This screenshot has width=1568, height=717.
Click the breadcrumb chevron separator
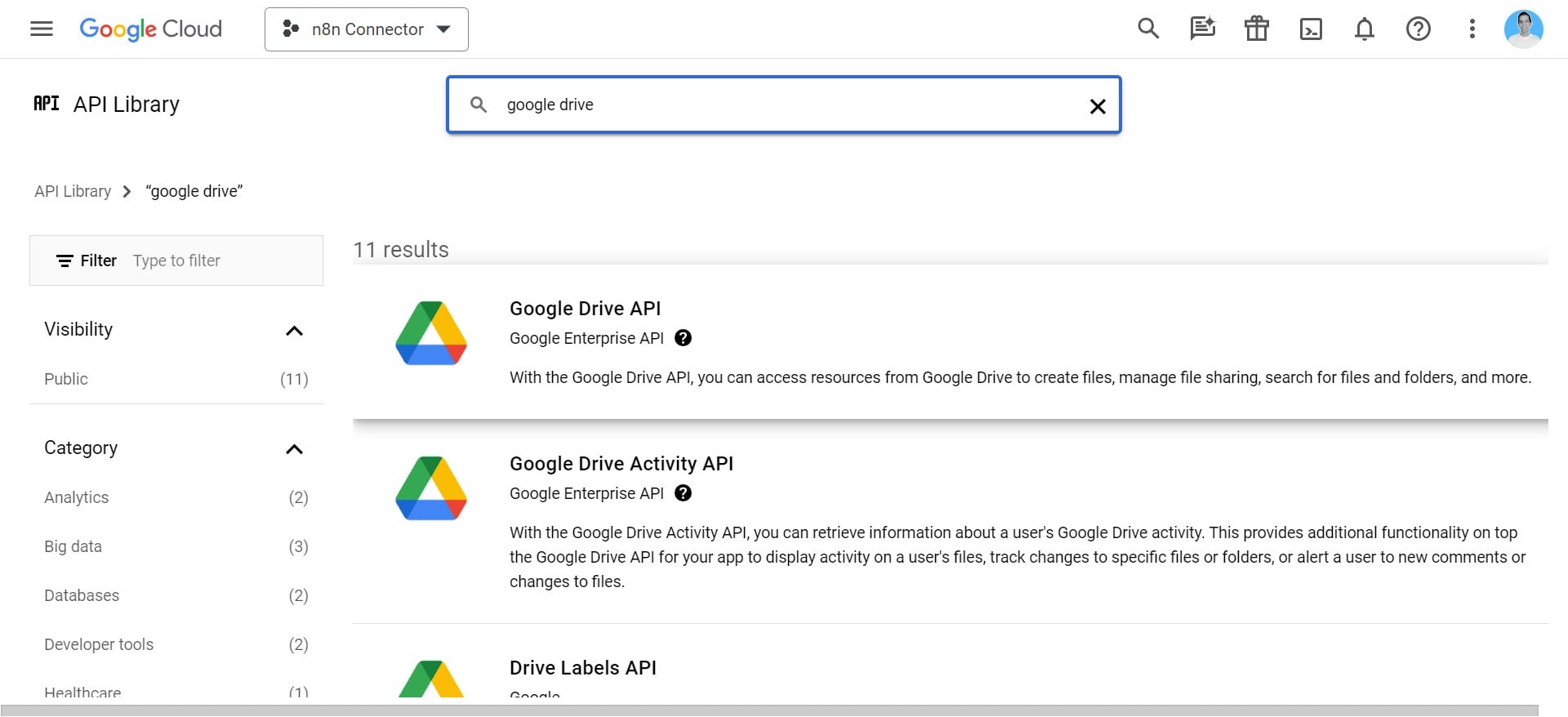pos(127,192)
